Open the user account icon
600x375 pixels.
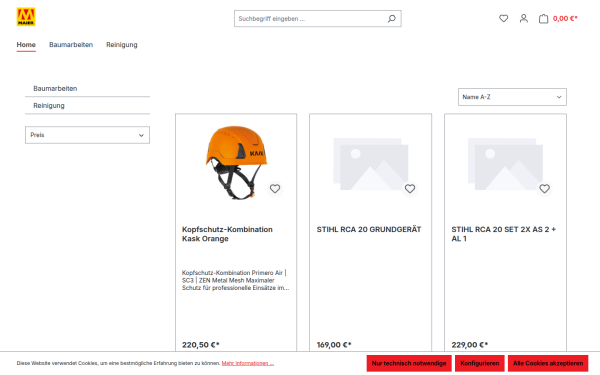click(523, 18)
